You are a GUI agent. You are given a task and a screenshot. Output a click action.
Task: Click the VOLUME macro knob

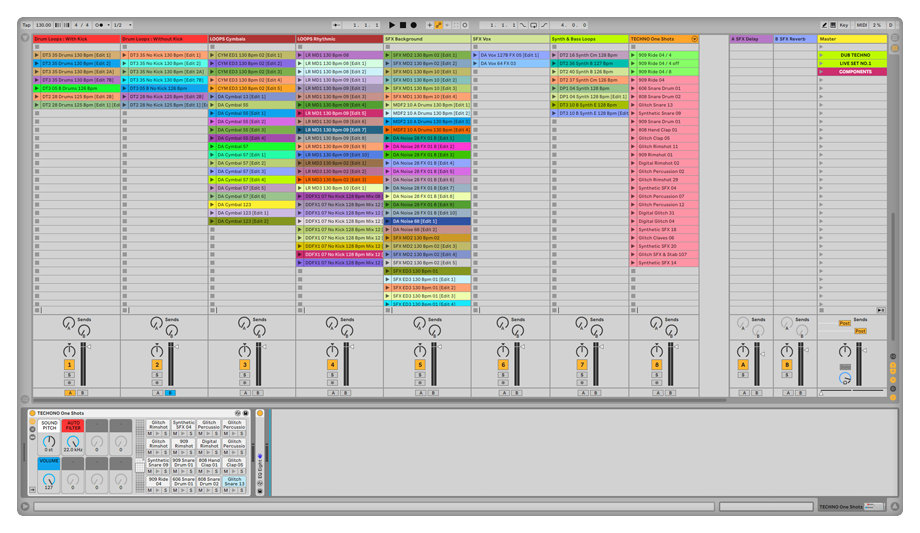click(x=49, y=480)
